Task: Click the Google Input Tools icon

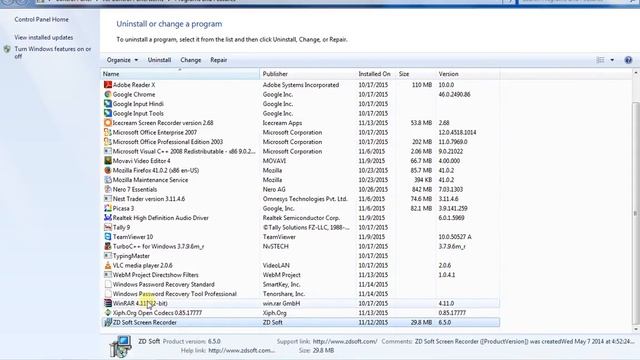Action: tap(108, 113)
